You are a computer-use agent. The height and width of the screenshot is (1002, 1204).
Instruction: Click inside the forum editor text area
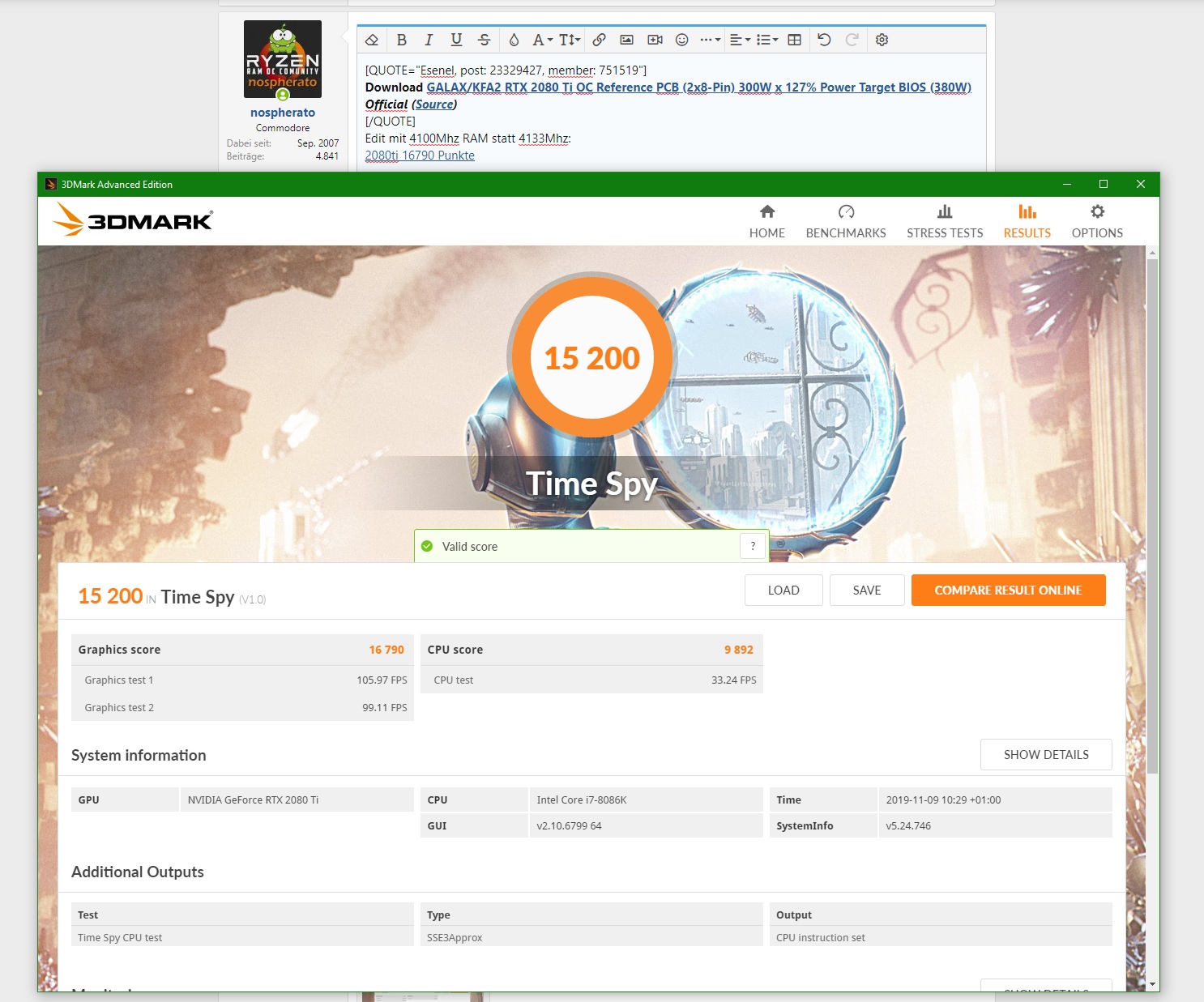(672, 113)
